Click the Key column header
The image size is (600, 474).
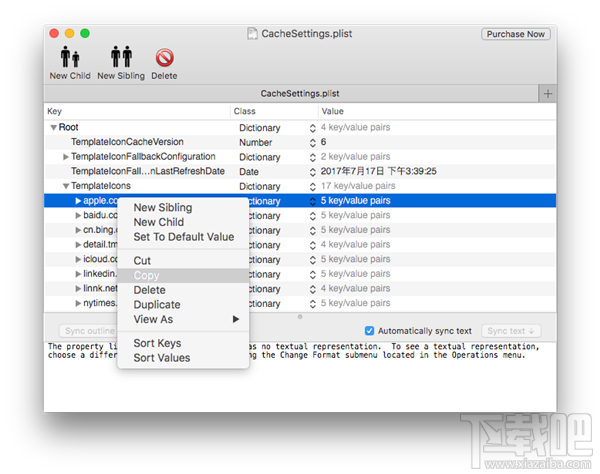pos(137,111)
